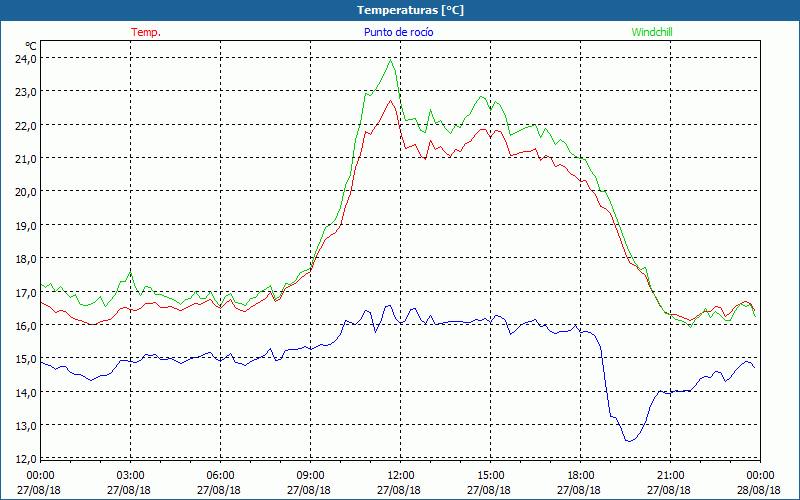Image resolution: width=800 pixels, height=500 pixels.
Task: Click the 18:00 time axis label
Action: coord(581,476)
